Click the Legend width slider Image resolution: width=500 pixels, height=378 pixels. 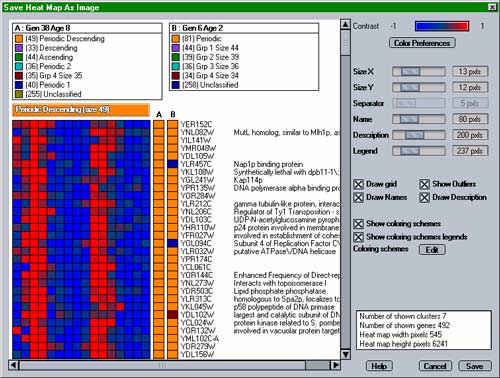(x=419, y=151)
